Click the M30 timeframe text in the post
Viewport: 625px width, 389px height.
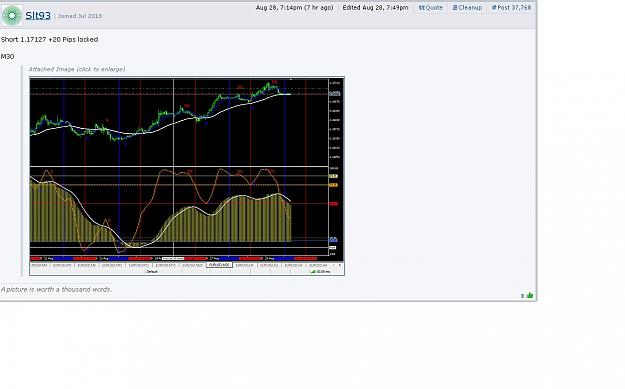pyautogui.click(x=8, y=57)
